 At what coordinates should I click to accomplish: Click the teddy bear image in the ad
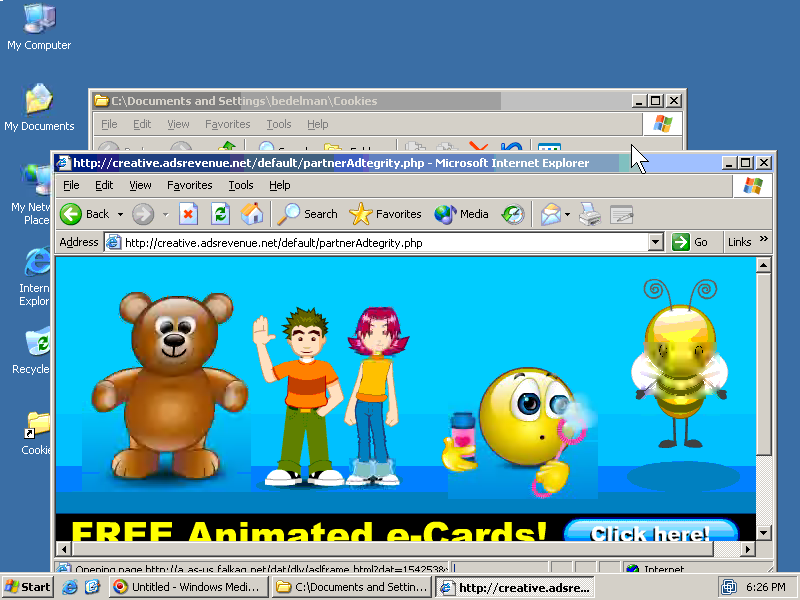[x=169, y=386]
